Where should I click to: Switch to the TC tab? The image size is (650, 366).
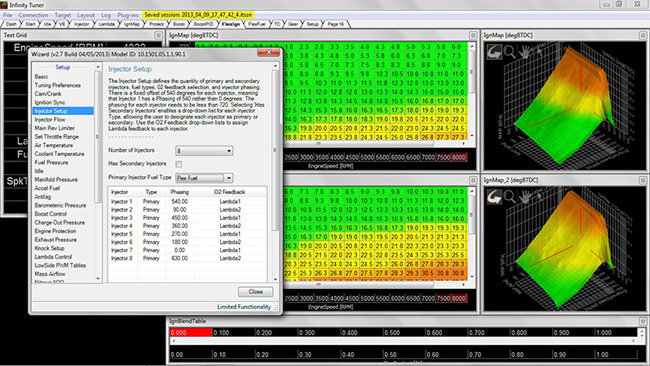(x=277, y=24)
